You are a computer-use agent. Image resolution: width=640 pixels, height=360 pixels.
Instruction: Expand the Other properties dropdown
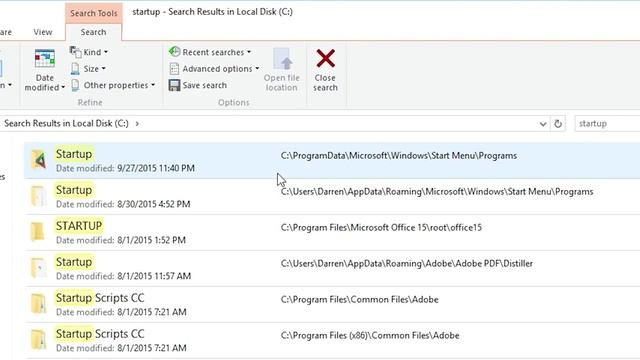(113, 85)
